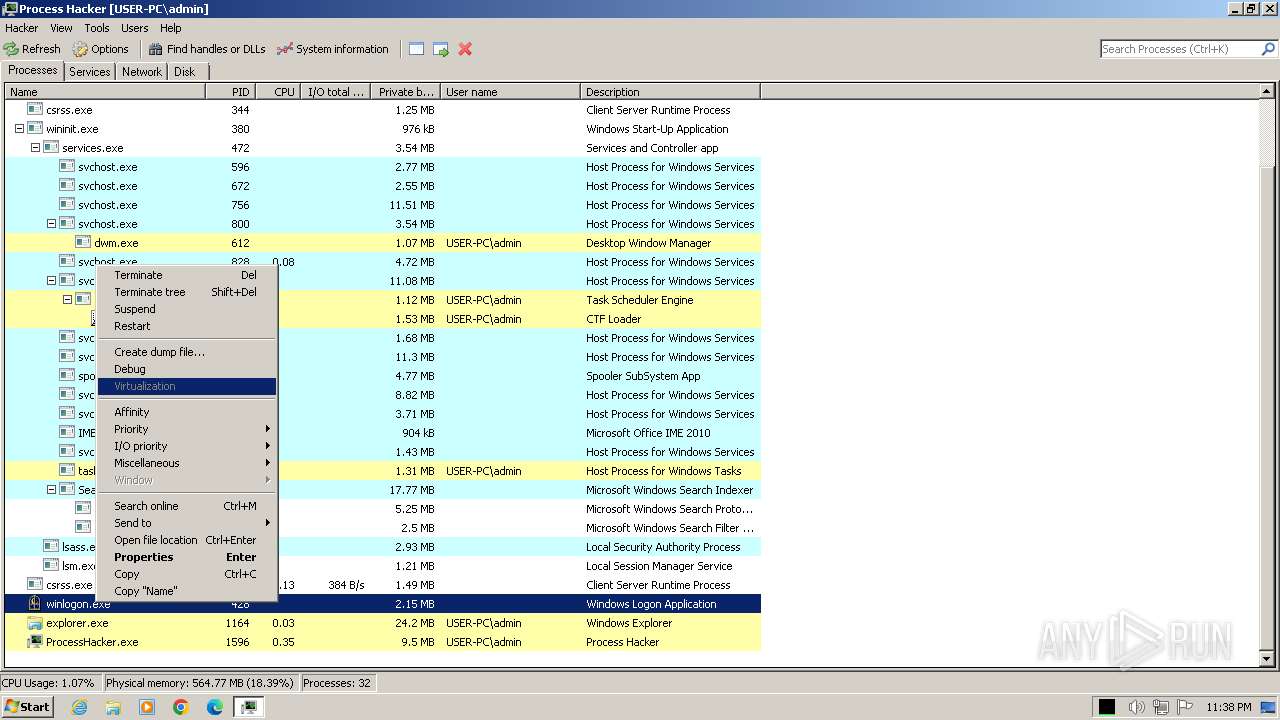Viewport: 1280px width, 720px height.
Task: Select the explorer.exe process icon
Action: click(35, 623)
